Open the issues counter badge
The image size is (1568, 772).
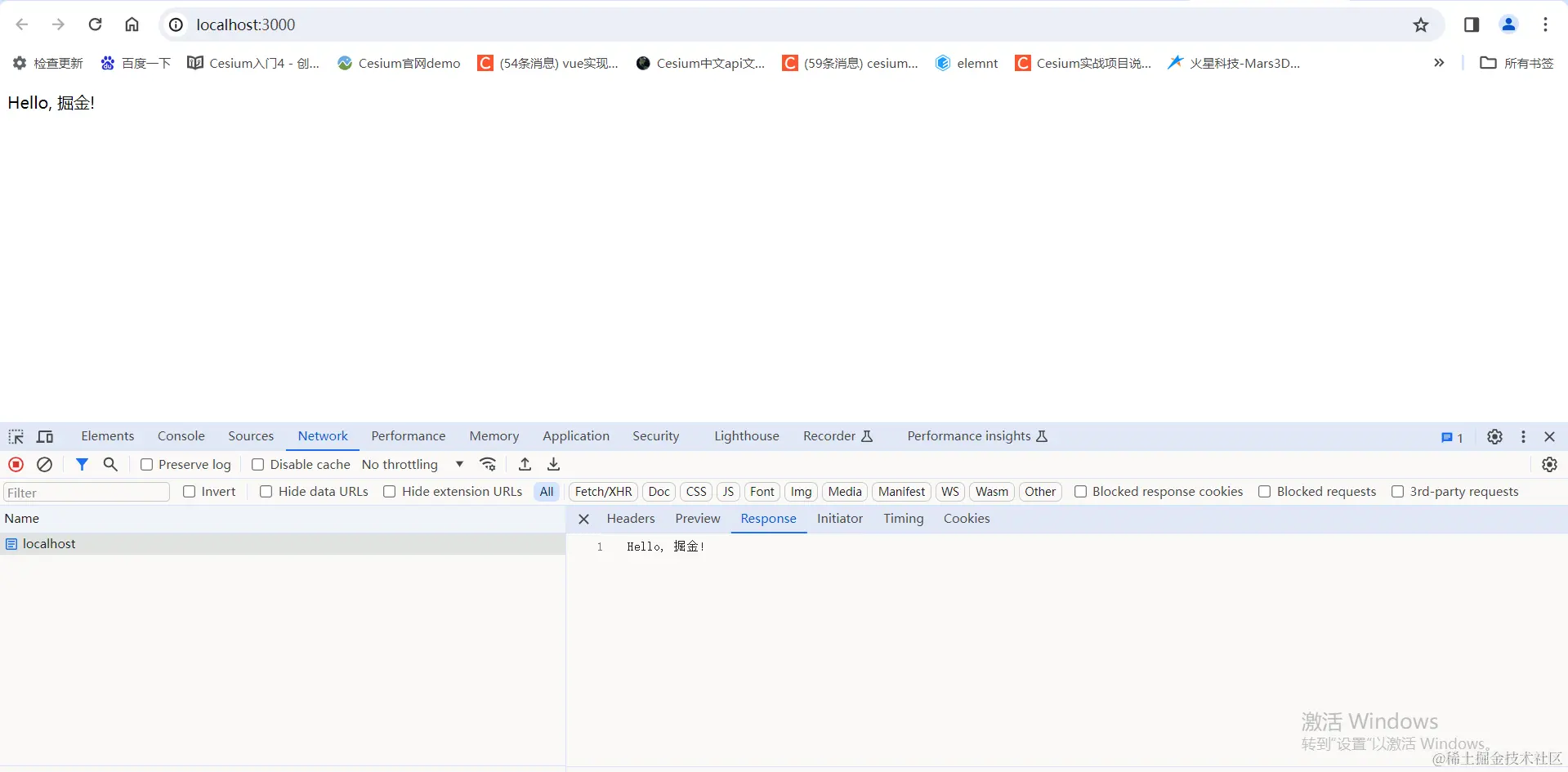1452,437
